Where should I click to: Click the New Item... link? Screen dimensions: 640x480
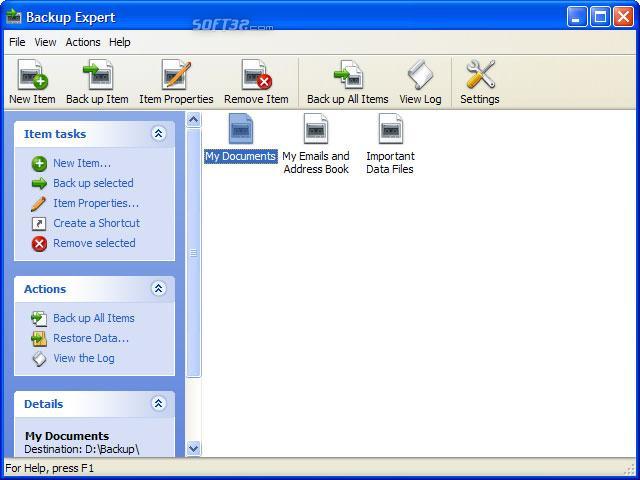pyautogui.click(x=82, y=163)
